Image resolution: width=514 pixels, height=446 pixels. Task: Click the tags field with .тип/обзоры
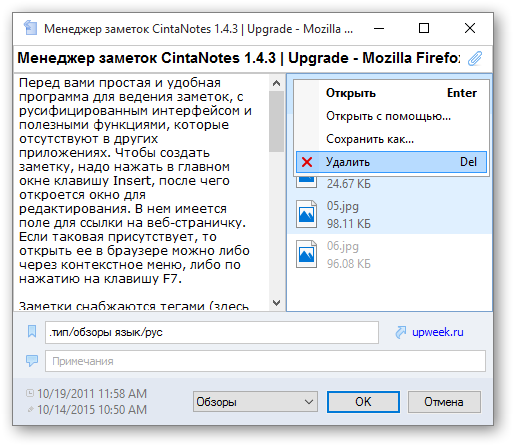tap(212, 332)
